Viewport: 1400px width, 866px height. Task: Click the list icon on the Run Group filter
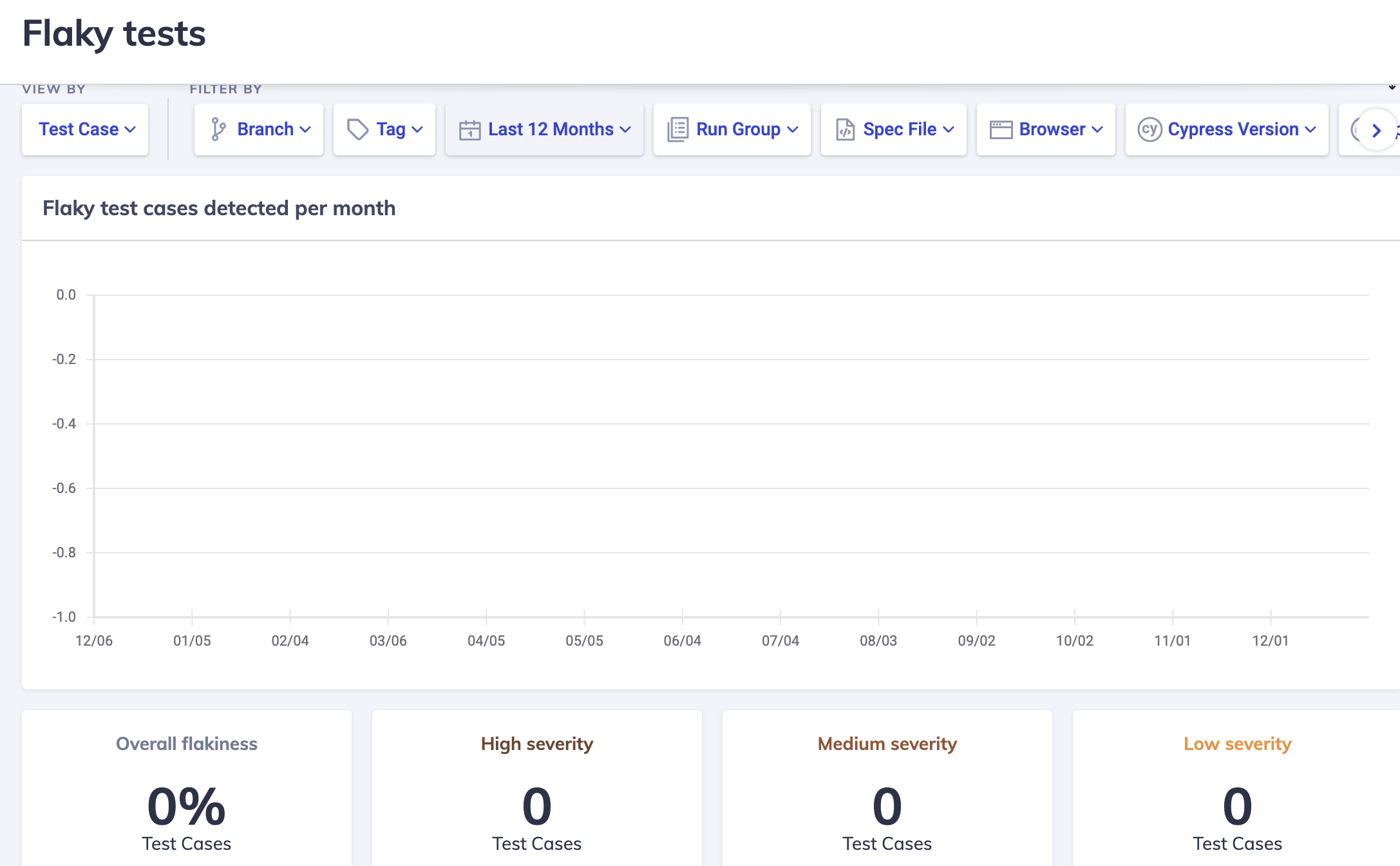[677, 129]
